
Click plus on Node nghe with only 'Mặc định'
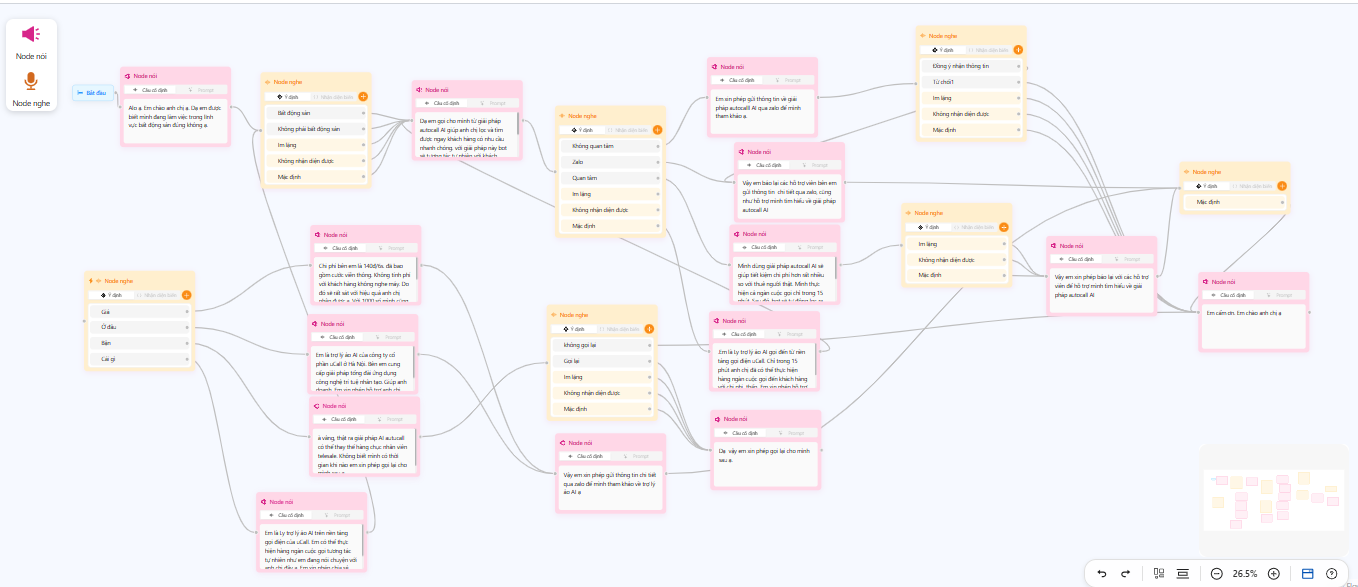click(x=1282, y=186)
